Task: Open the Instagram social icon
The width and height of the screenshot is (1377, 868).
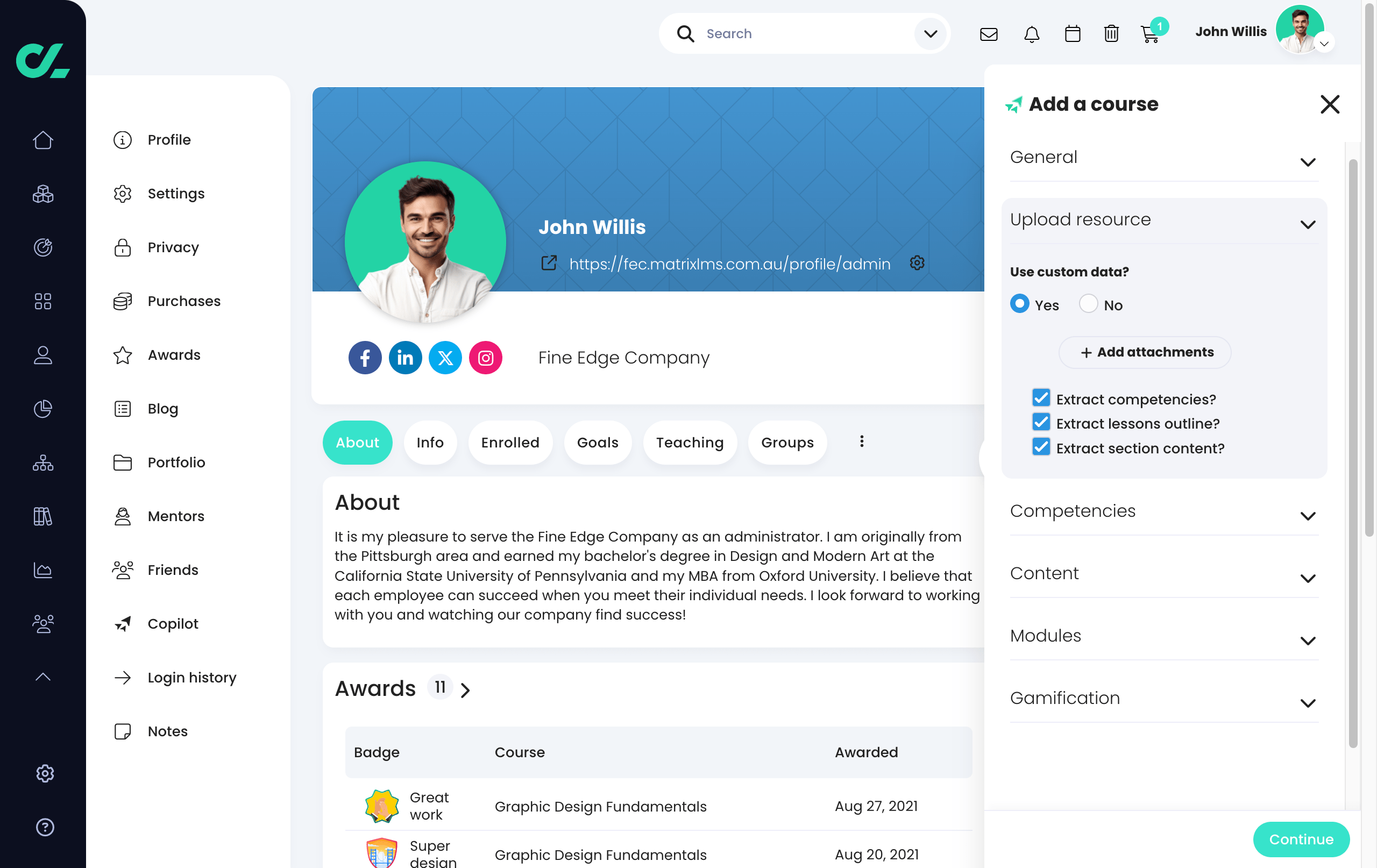Action: (486, 358)
